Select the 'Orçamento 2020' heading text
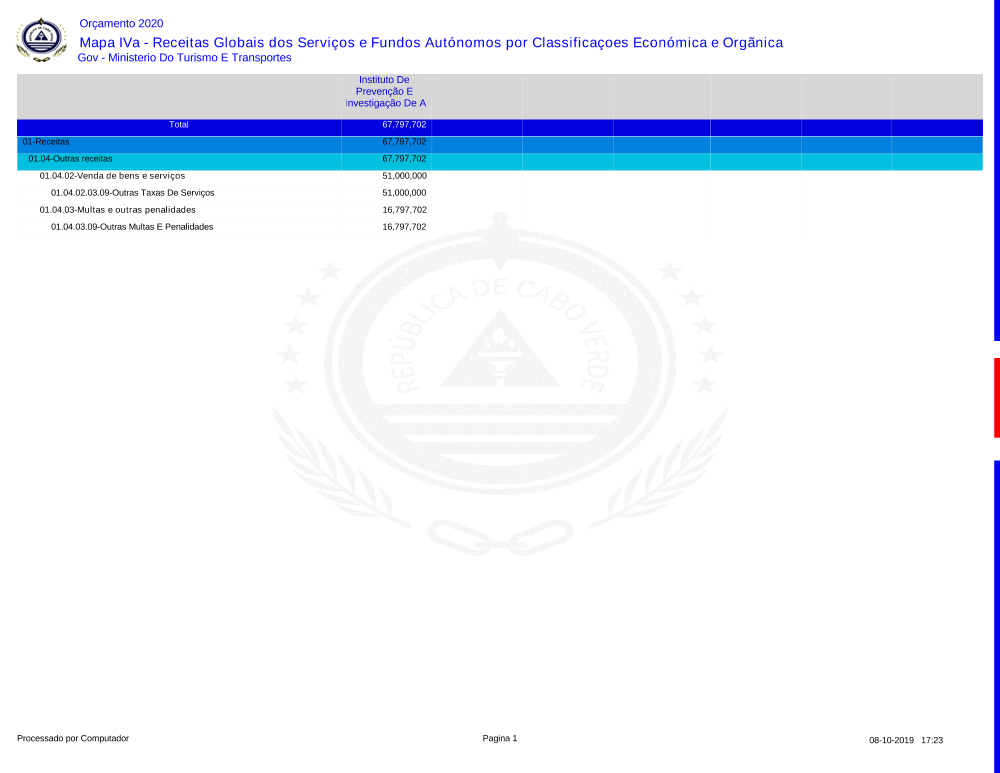The width and height of the screenshot is (1000, 773). [x=121, y=24]
